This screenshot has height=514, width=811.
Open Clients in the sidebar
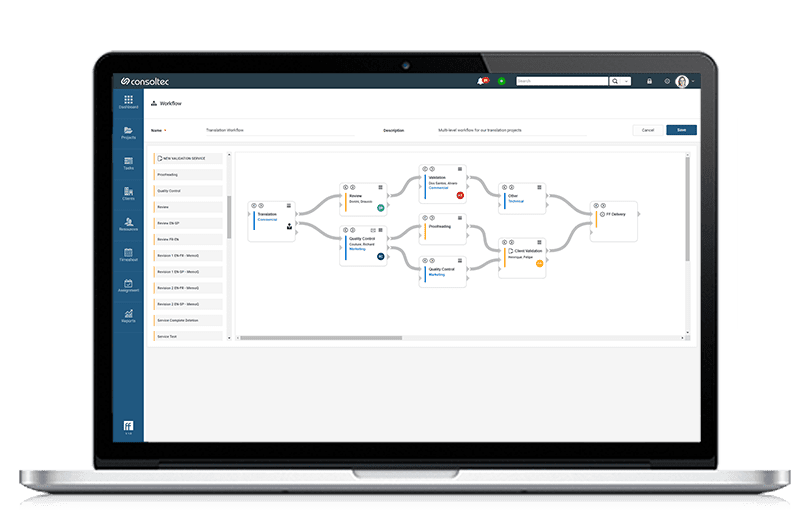point(128,193)
